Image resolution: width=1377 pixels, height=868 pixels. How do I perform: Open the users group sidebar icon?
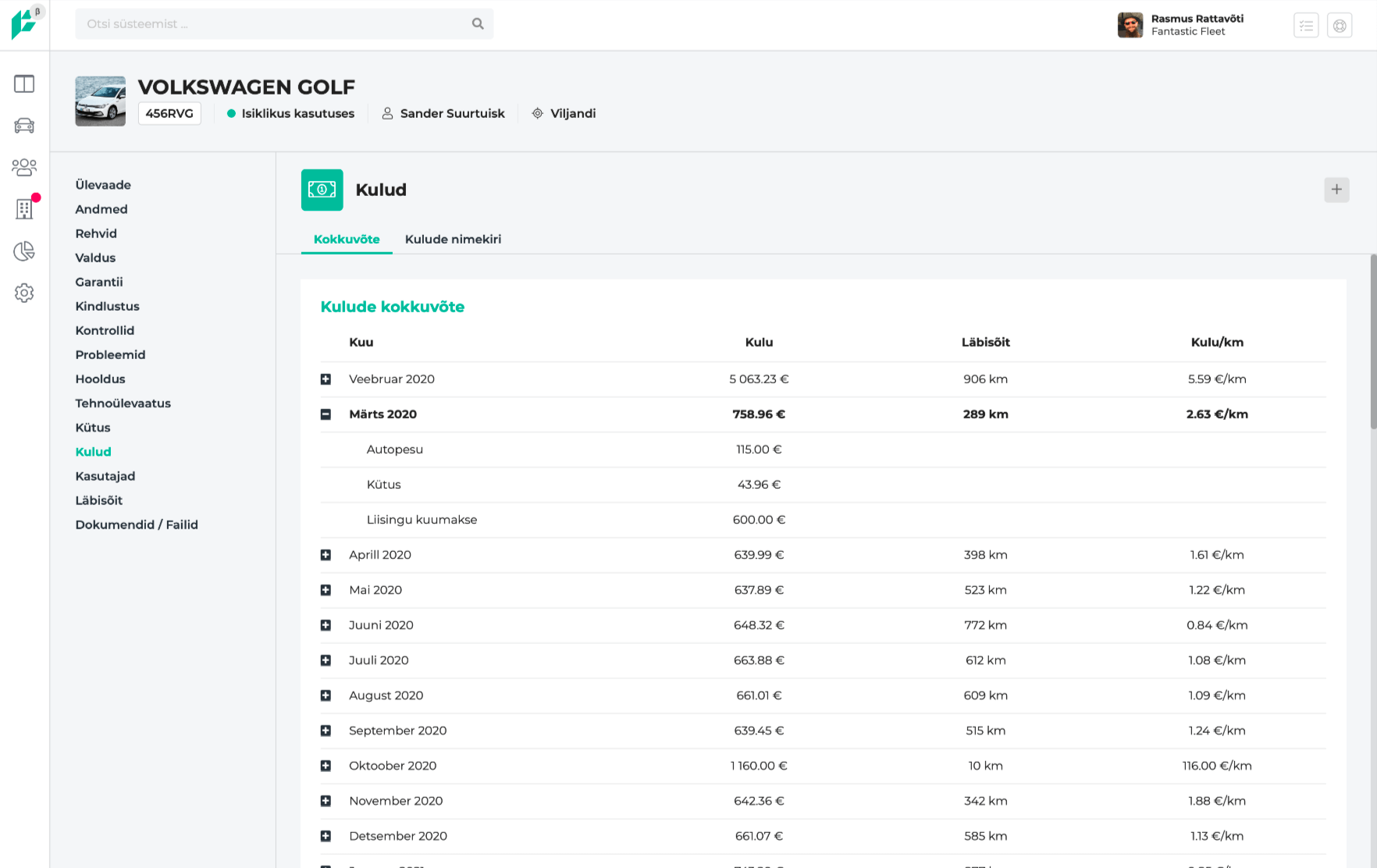pyautogui.click(x=24, y=167)
